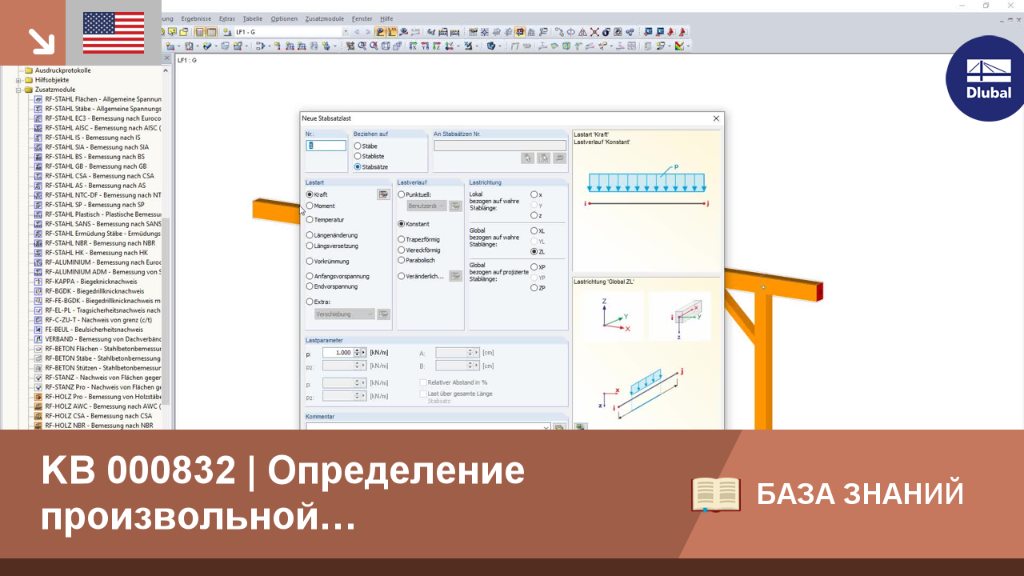
Task: Select Stäbe under Beziehen auf
Action: click(357, 146)
